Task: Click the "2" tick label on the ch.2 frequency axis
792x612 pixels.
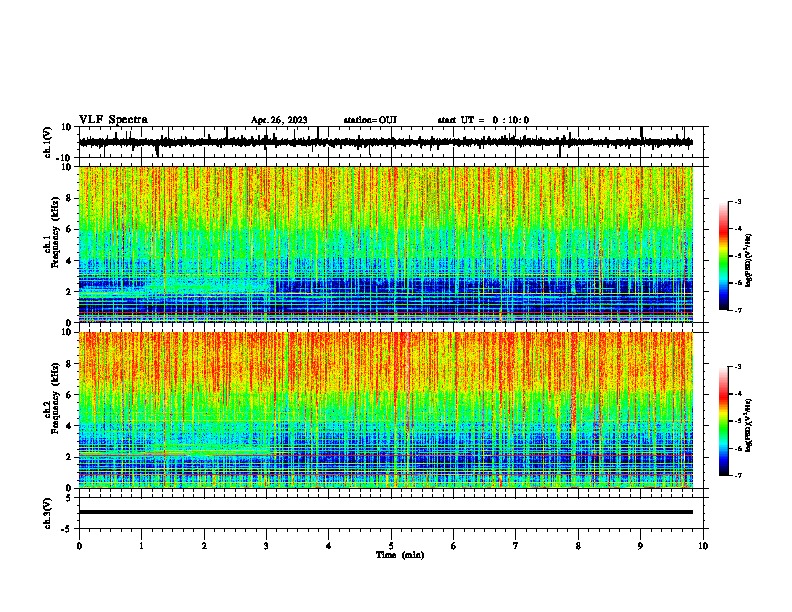Action: [69, 457]
